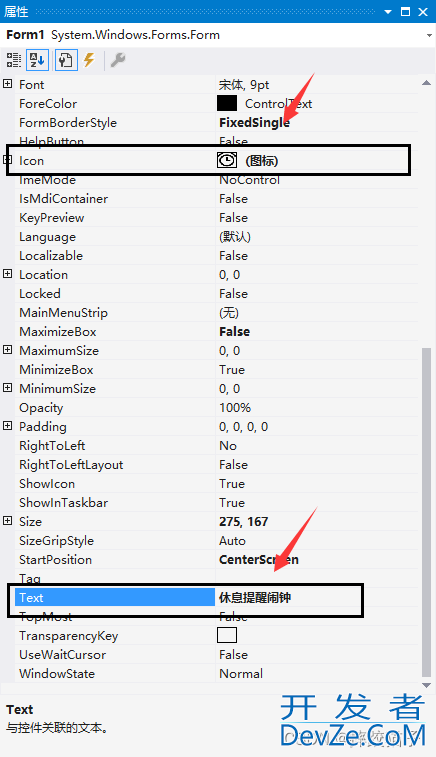Click the TransparencyKey empty color swatch

point(227,635)
